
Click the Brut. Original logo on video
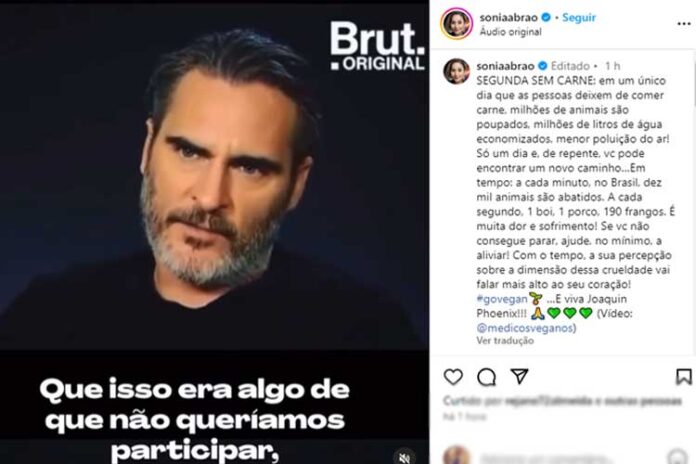click(378, 46)
